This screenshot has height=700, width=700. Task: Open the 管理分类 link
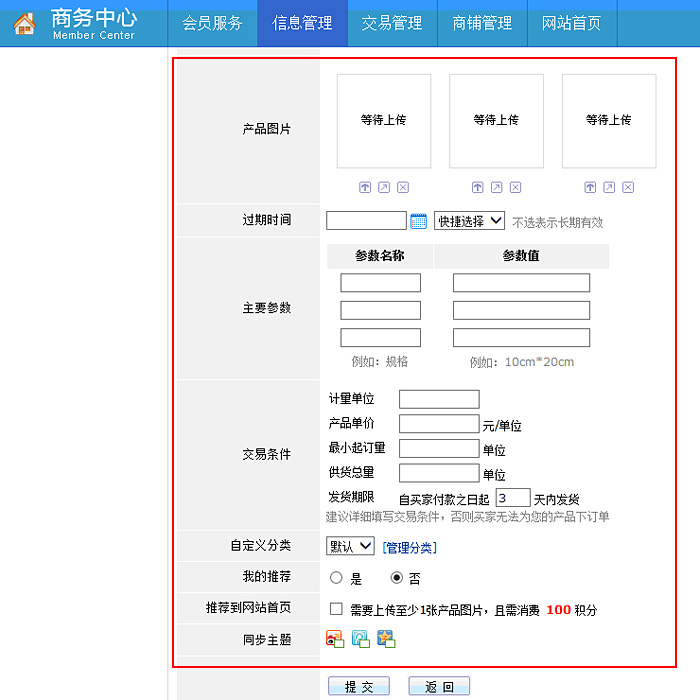pyautogui.click(x=409, y=547)
